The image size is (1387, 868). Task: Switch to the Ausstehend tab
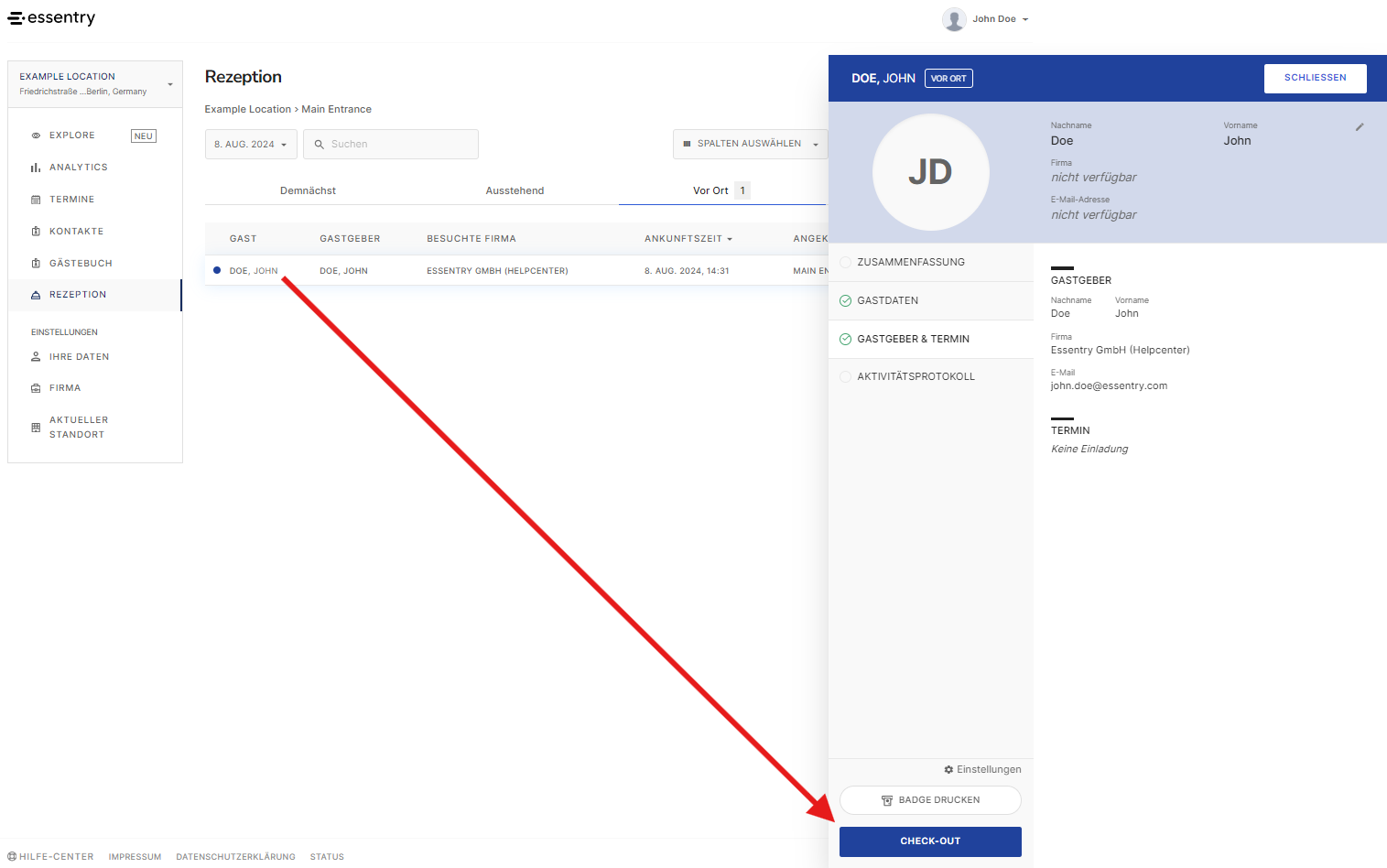[x=515, y=191]
